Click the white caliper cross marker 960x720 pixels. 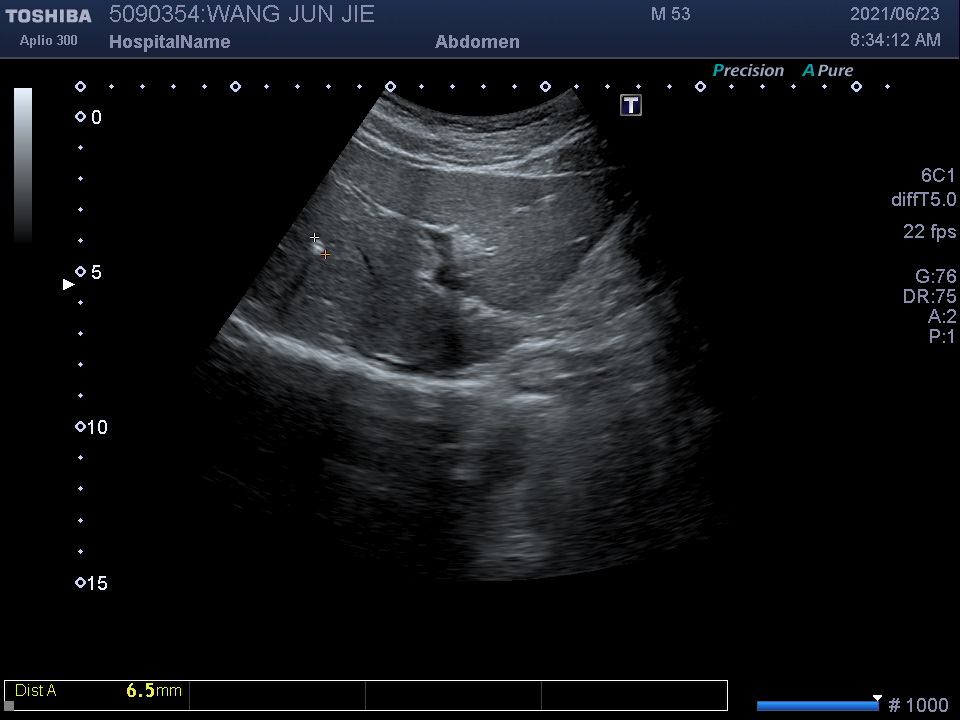click(x=315, y=238)
